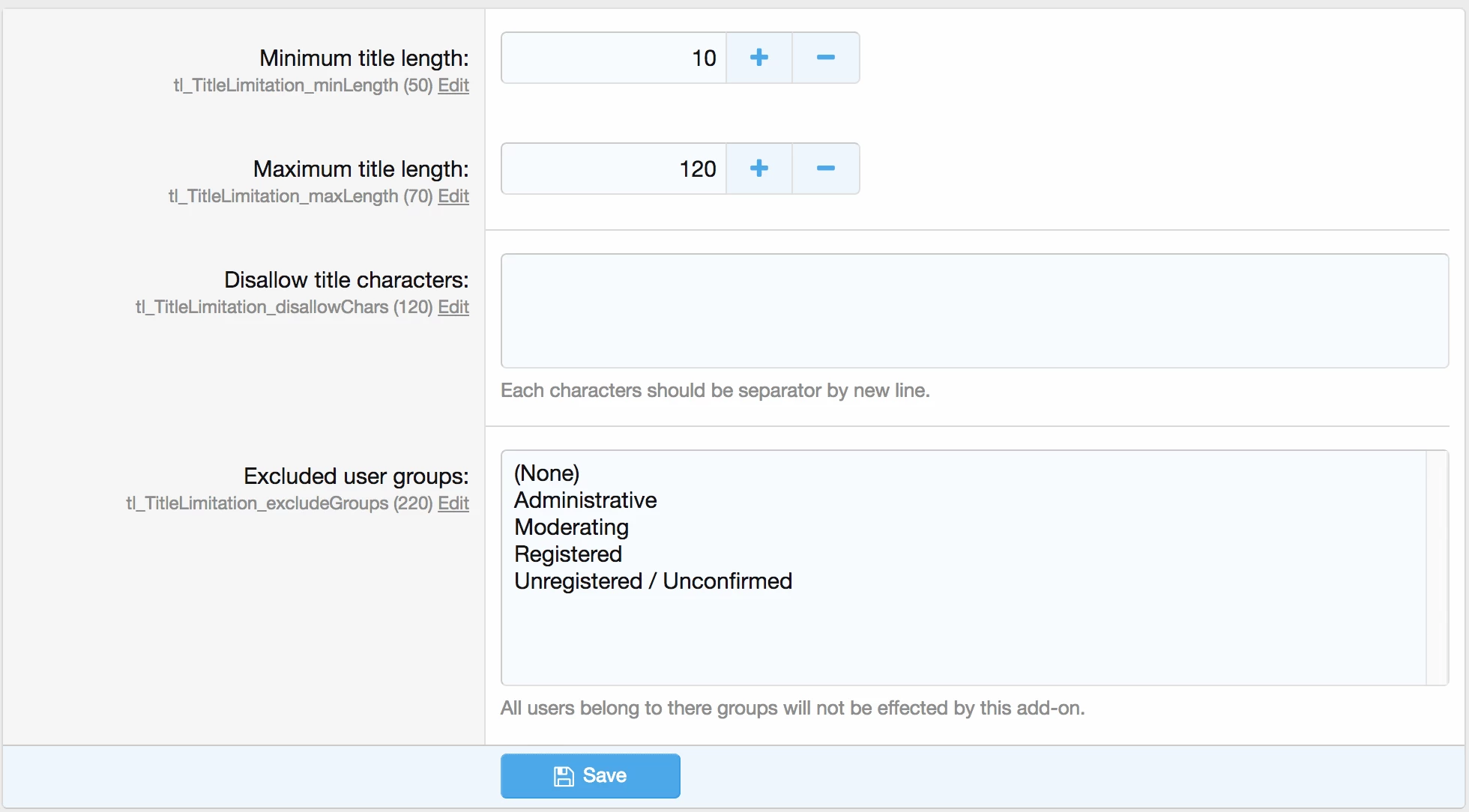
Task: Select Moderating in excluded user groups
Action: point(964,527)
